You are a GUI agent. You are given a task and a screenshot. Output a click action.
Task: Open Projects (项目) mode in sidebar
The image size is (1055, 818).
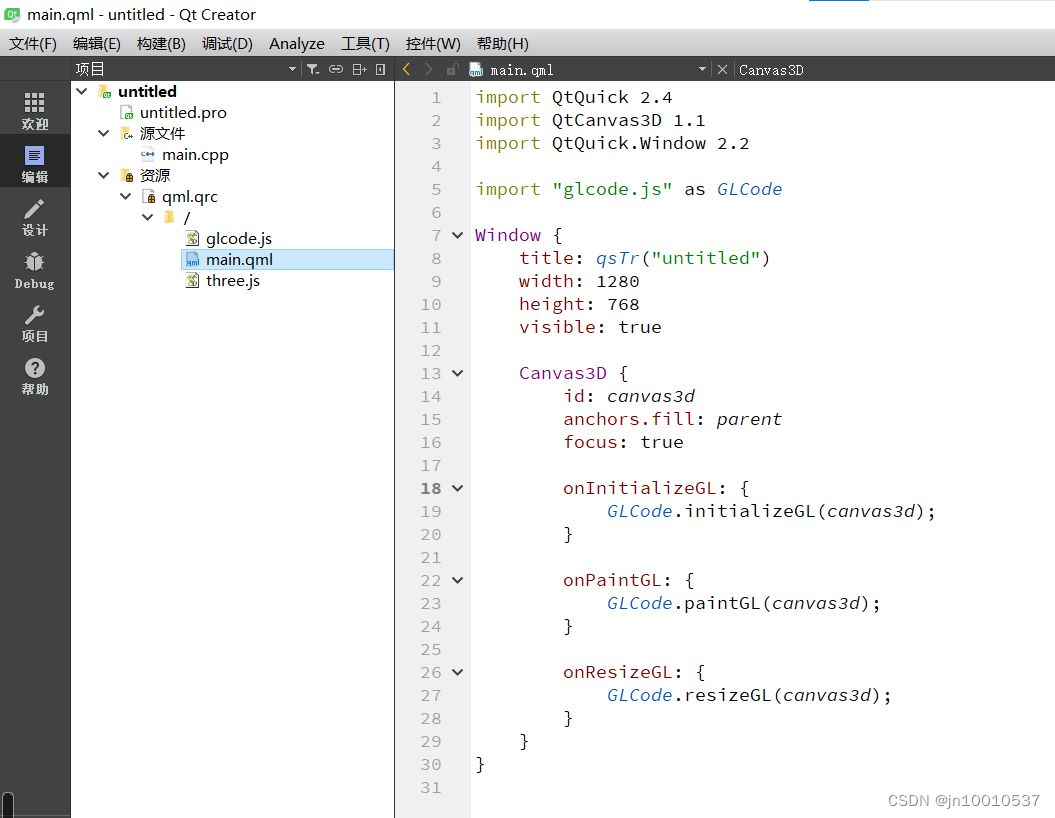pyautogui.click(x=34, y=323)
